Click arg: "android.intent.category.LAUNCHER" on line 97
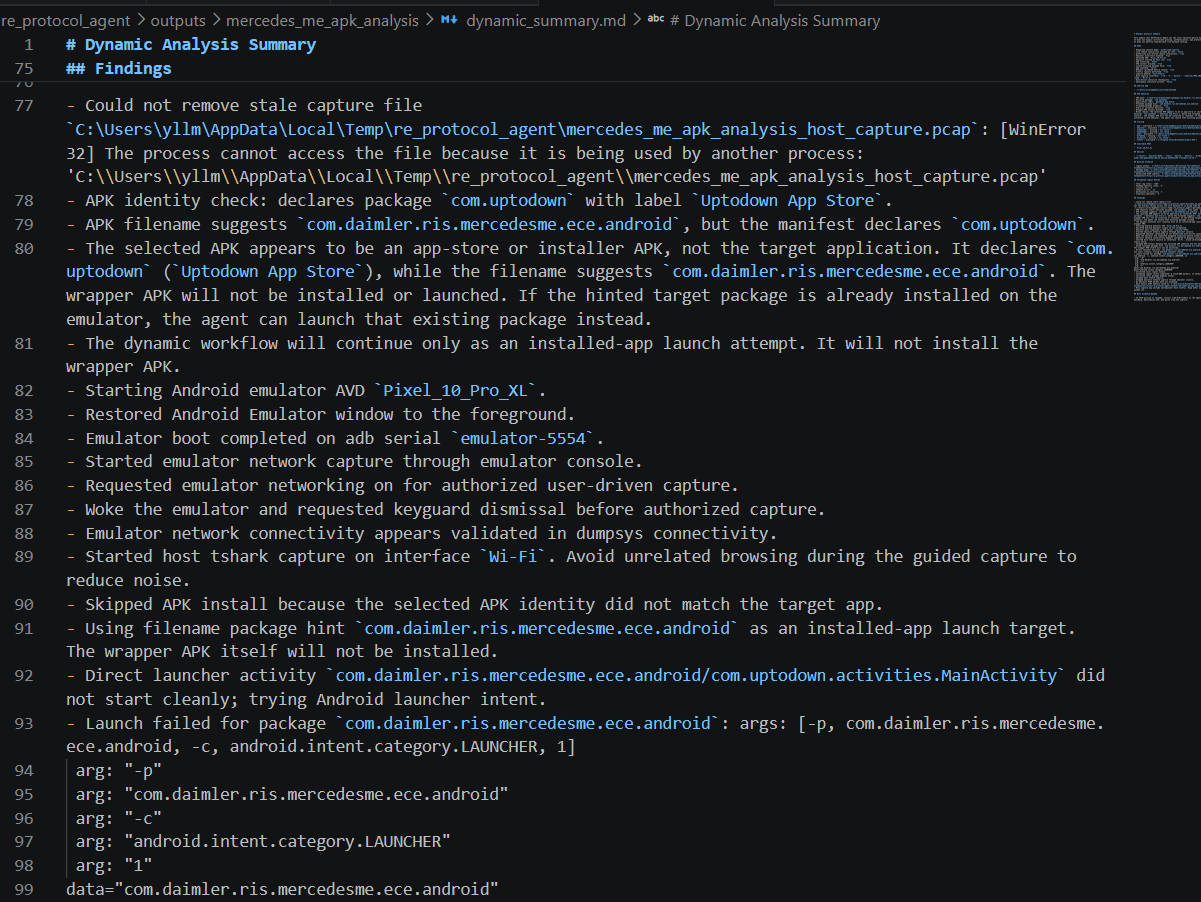This screenshot has height=902, width=1201. point(263,842)
